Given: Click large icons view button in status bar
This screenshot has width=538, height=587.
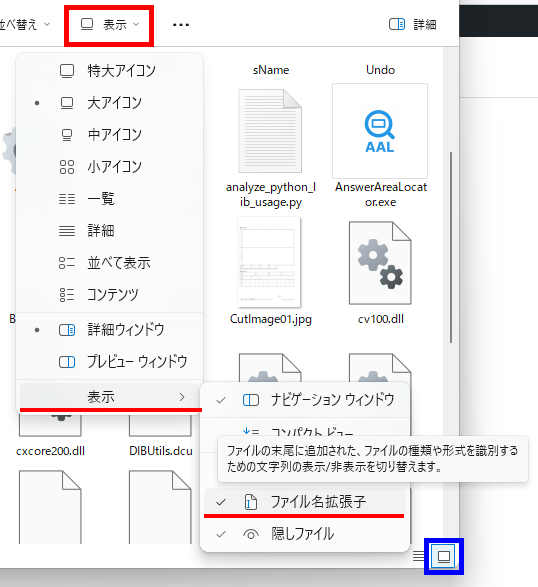Looking at the screenshot, I should [x=444, y=556].
